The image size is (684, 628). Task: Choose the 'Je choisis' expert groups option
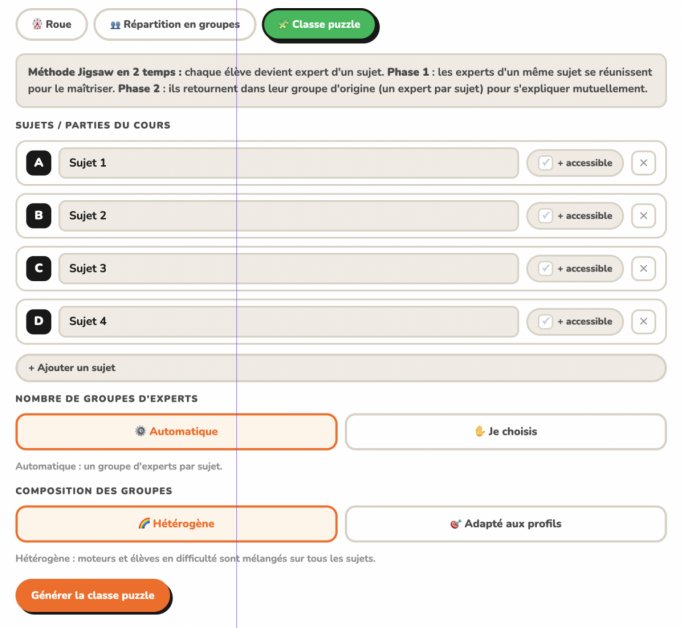pos(506,431)
